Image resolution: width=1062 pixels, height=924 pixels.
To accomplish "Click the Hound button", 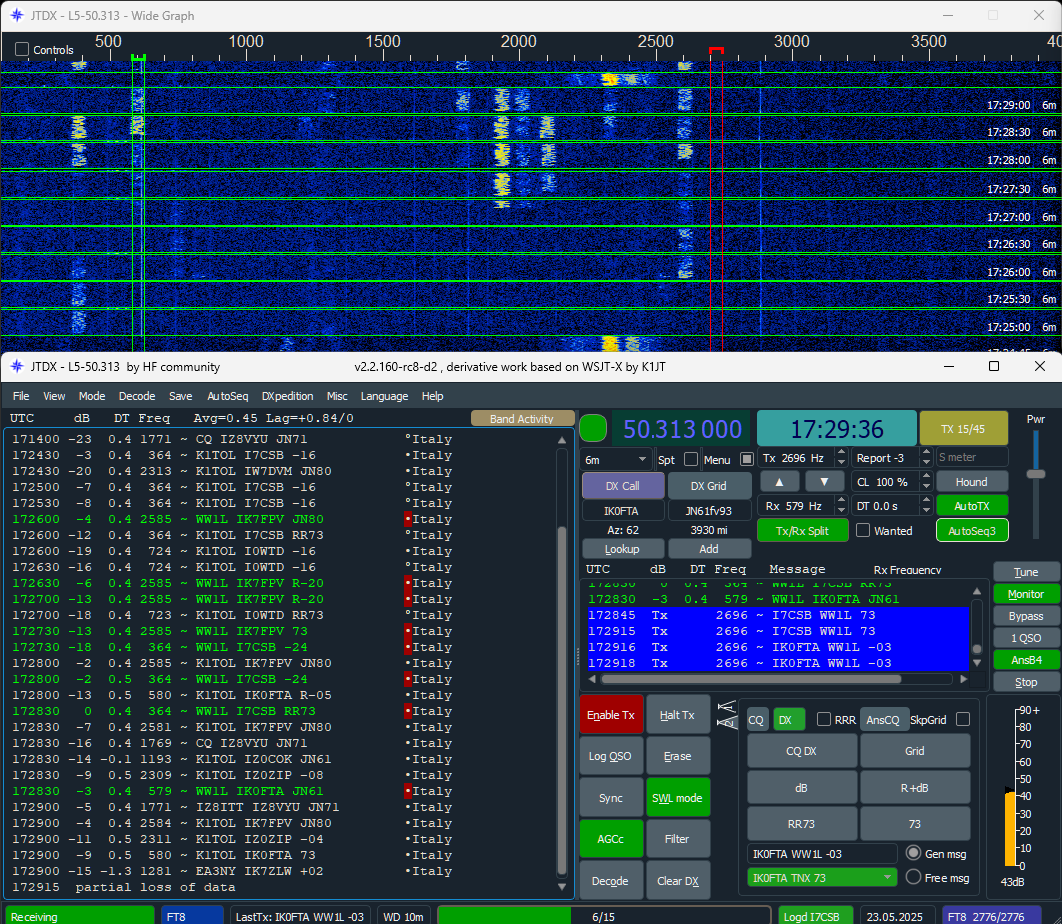I will (x=971, y=482).
